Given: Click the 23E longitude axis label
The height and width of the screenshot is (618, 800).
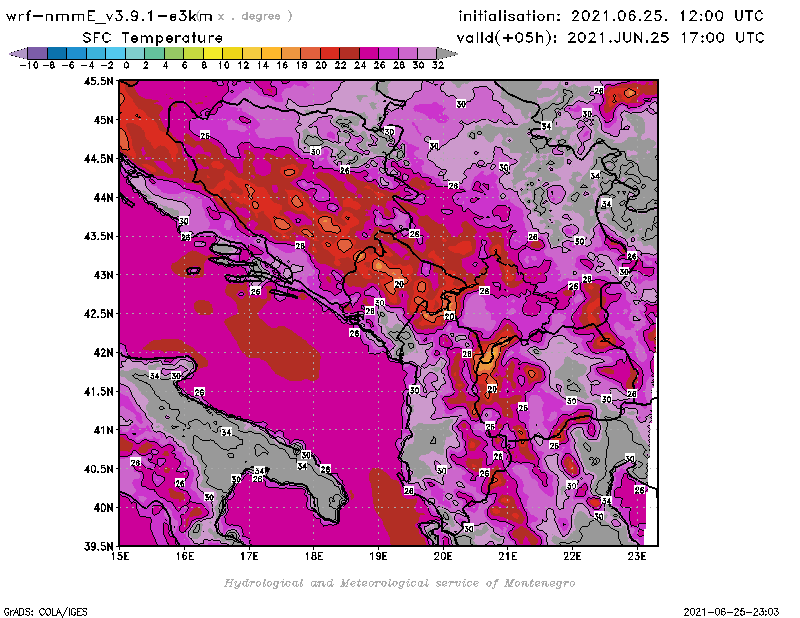Looking at the screenshot, I should coord(636,556).
